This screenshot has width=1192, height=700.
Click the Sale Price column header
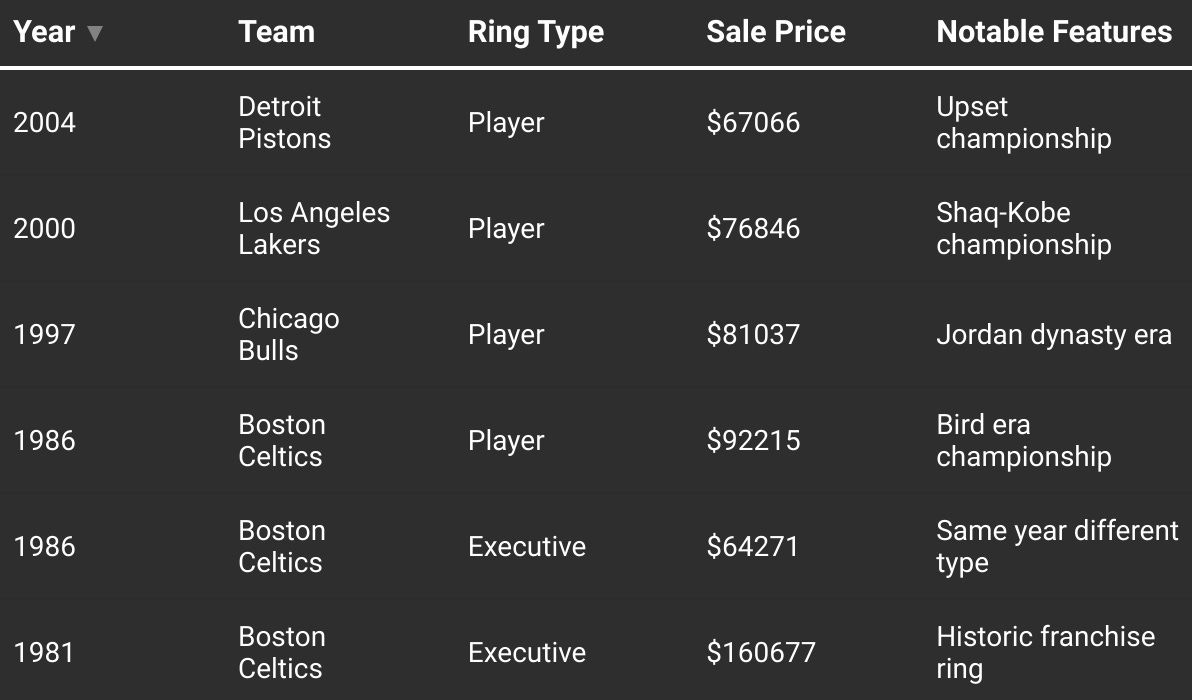click(x=775, y=32)
